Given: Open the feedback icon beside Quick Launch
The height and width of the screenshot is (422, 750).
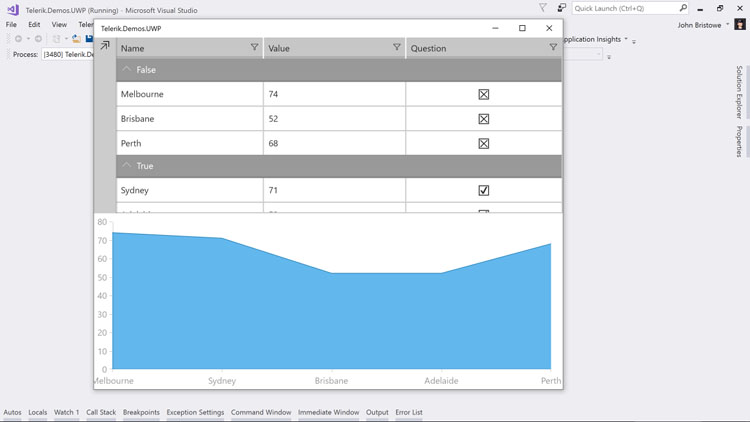Looking at the screenshot, I should click(561, 8).
